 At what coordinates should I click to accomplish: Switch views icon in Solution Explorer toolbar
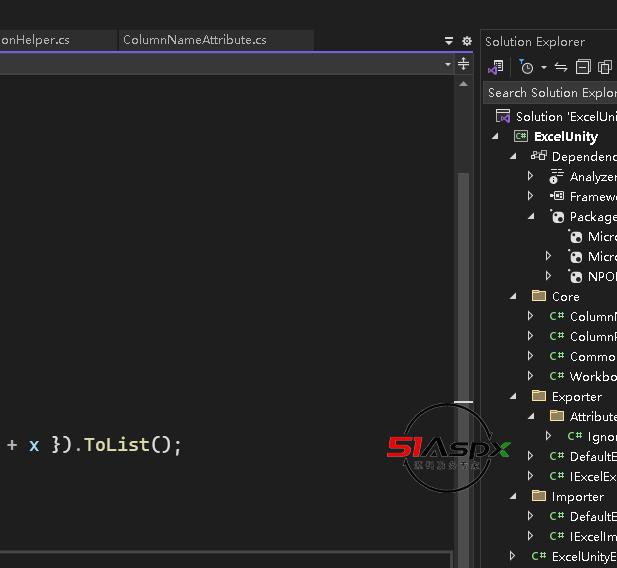(x=495, y=67)
